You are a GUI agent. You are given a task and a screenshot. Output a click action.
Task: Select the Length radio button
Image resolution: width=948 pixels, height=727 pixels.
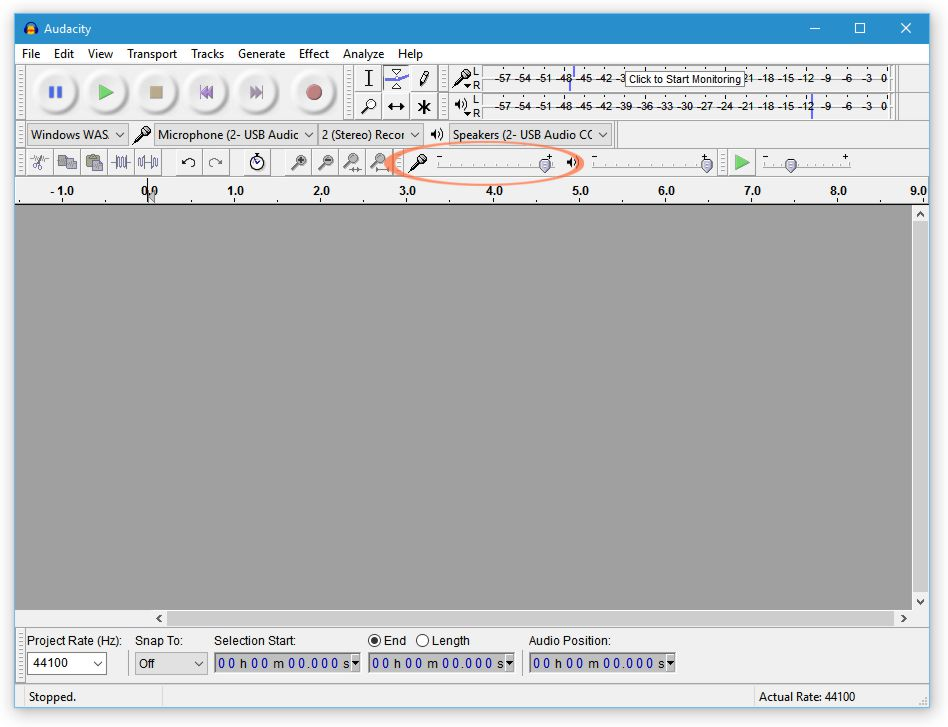click(x=423, y=641)
